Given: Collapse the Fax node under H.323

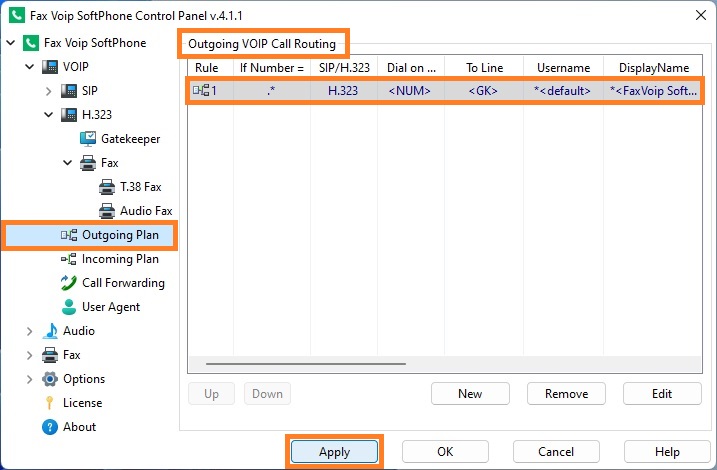Looking at the screenshot, I should pyautogui.click(x=68, y=162).
